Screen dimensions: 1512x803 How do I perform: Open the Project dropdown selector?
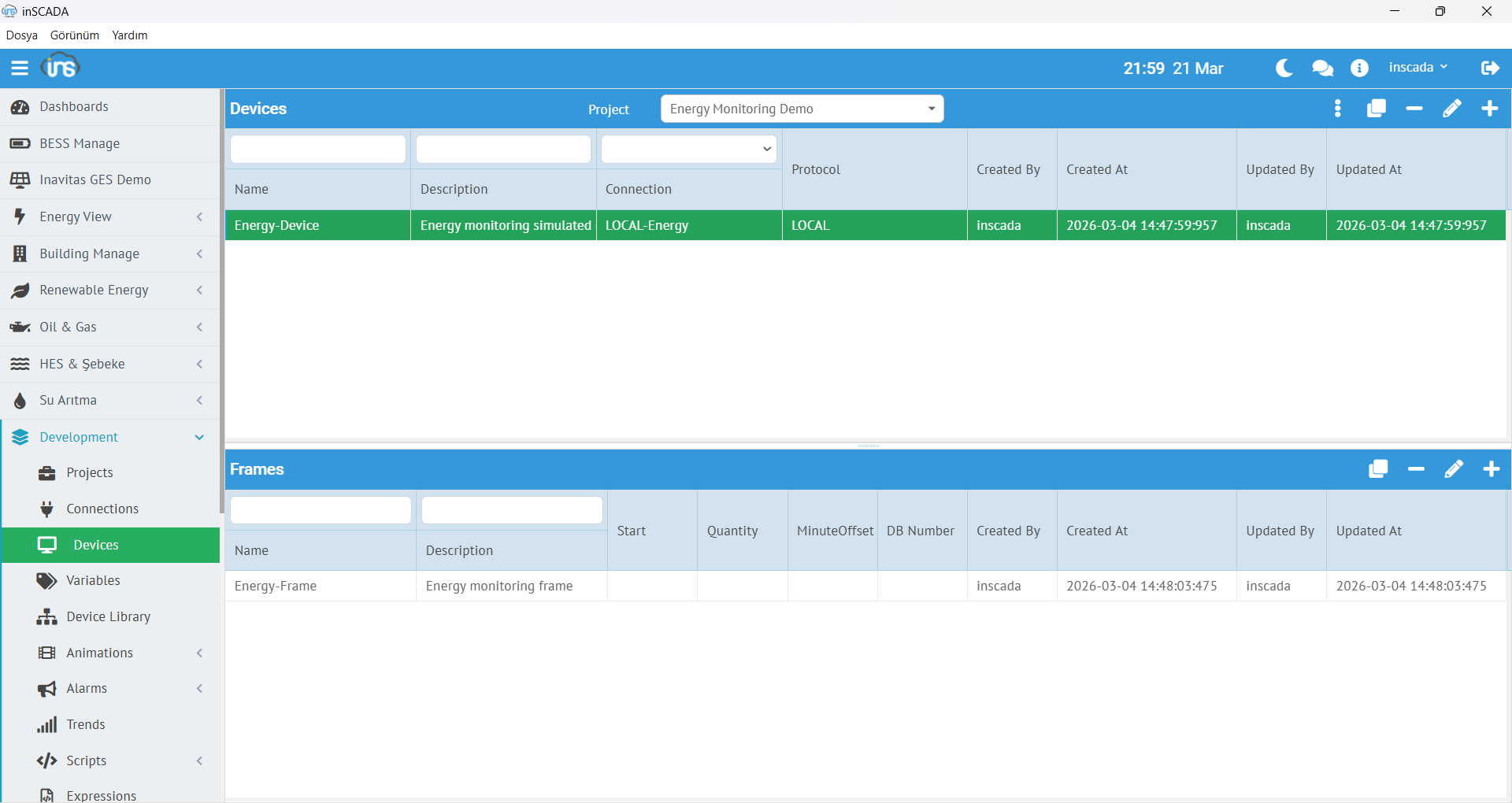pos(802,109)
